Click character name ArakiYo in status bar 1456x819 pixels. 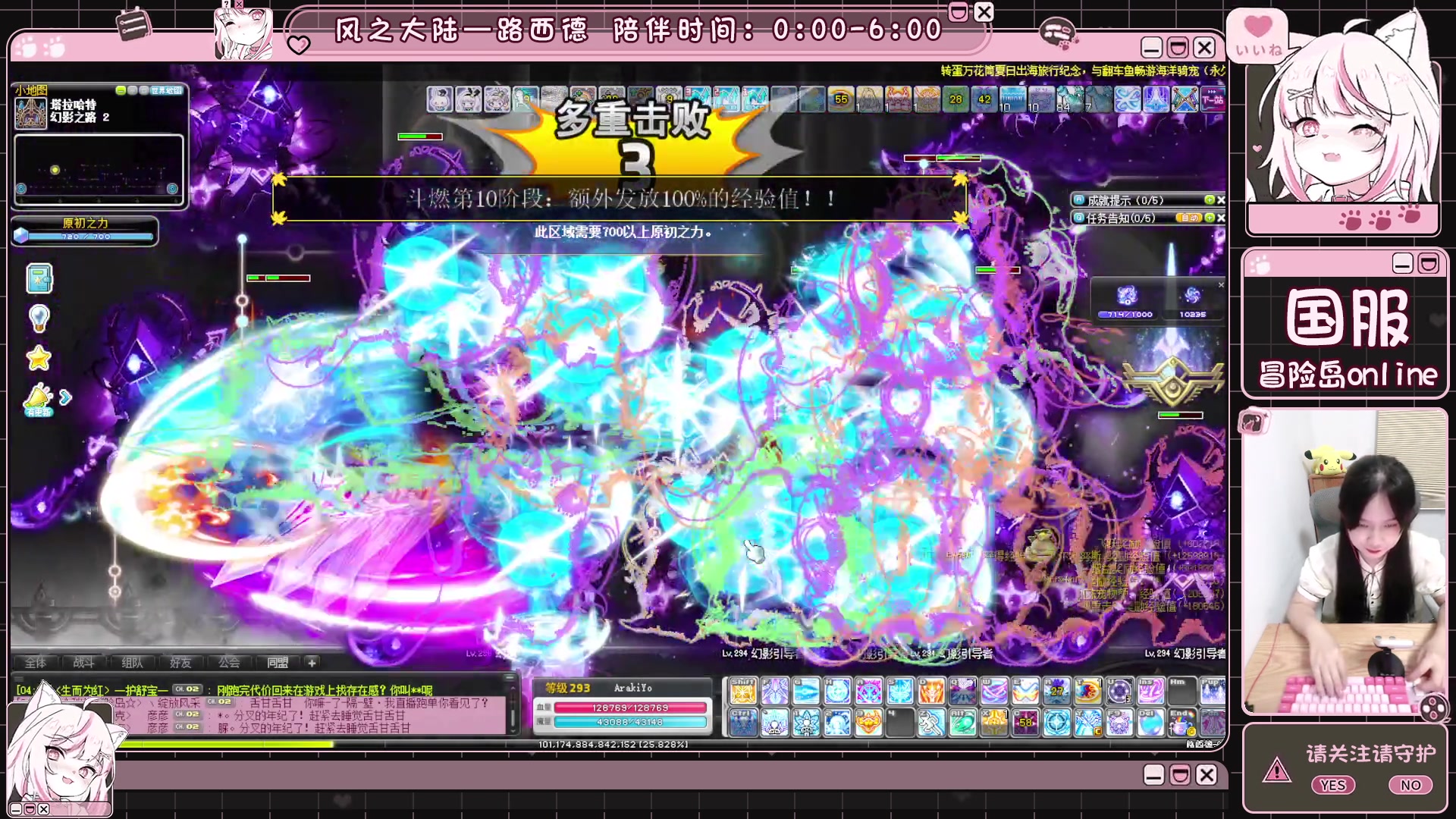(633, 688)
